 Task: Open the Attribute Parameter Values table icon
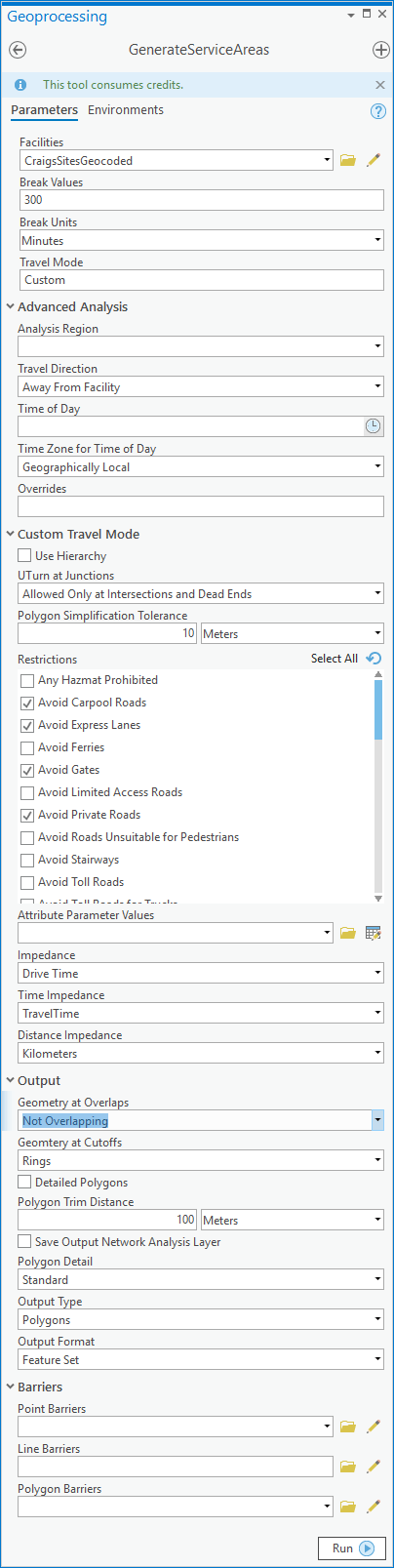pyautogui.click(x=373, y=934)
